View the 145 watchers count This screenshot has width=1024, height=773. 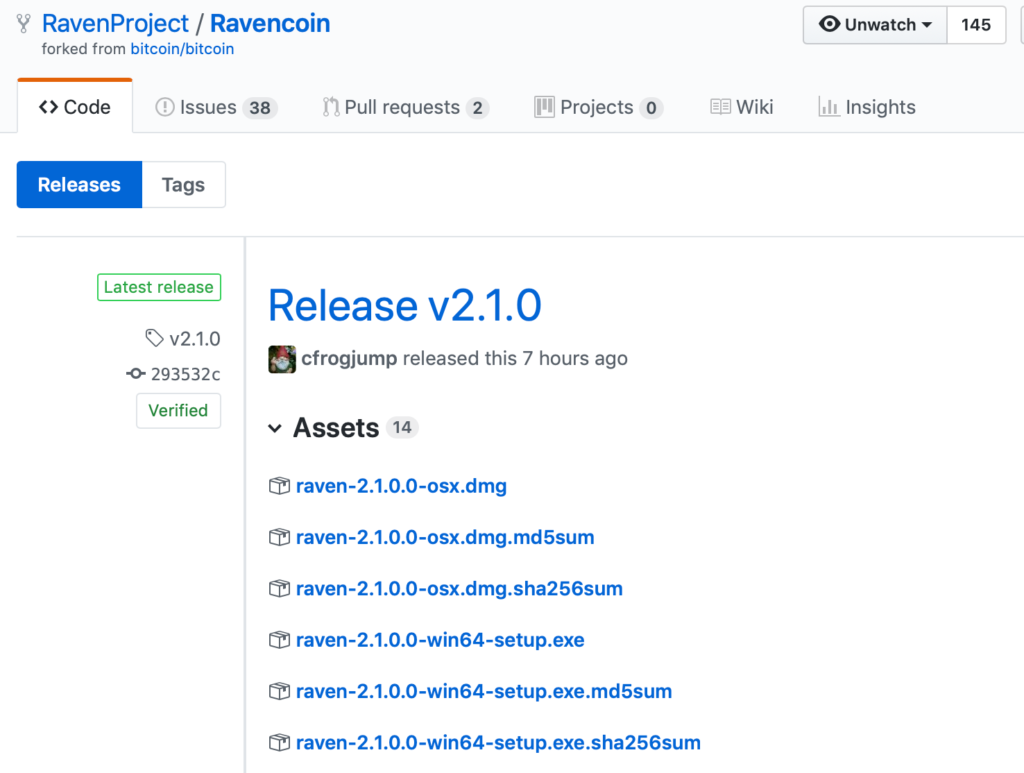point(976,25)
